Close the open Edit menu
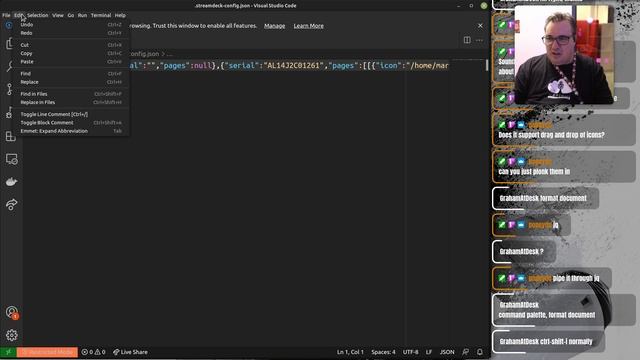Image resolution: width=640 pixels, height=360 pixels. [x=19, y=15]
